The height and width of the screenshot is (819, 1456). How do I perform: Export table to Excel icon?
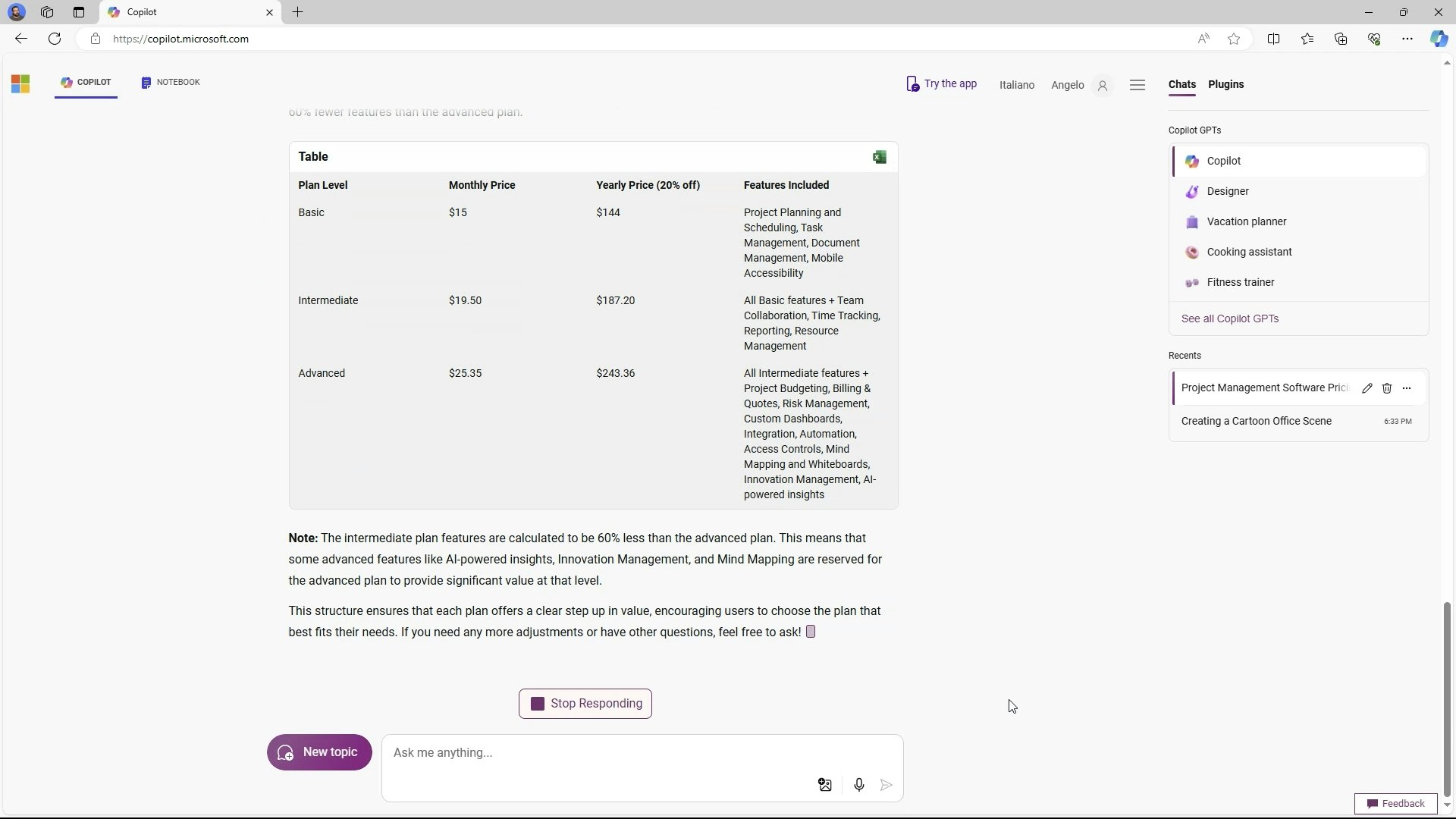880,157
